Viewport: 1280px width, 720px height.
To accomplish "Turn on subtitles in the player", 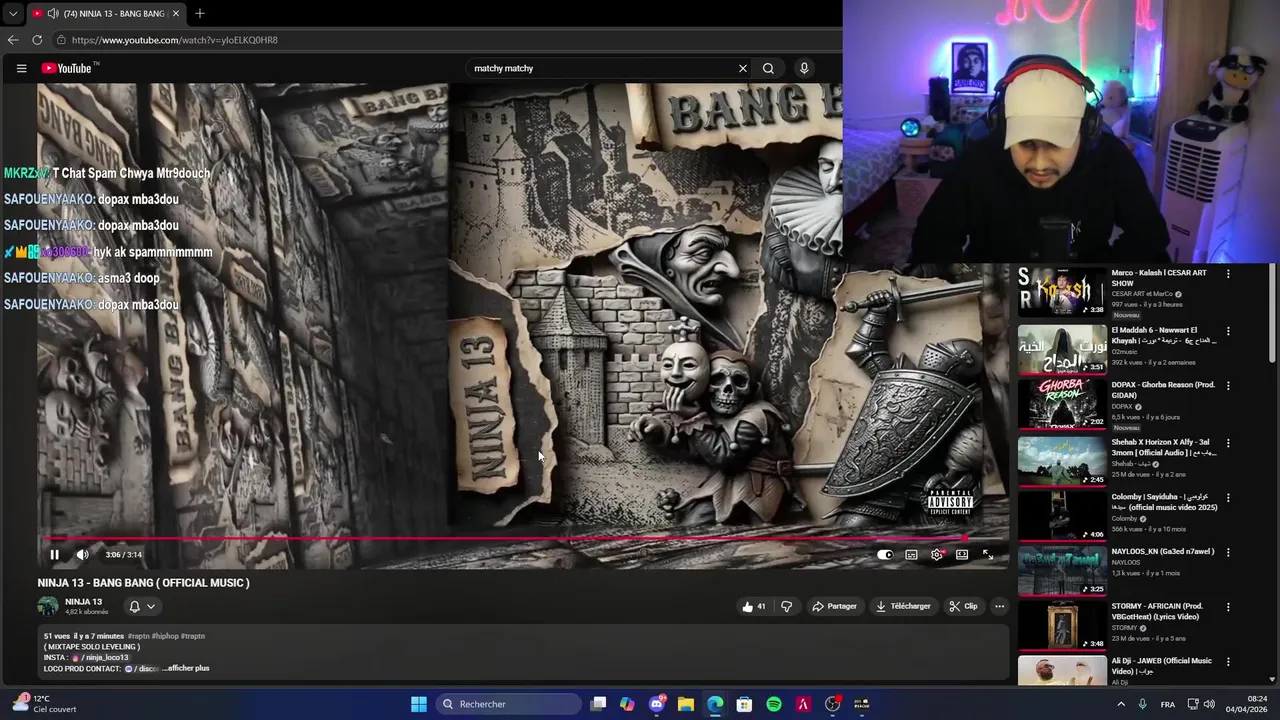I will tap(911, 555).
